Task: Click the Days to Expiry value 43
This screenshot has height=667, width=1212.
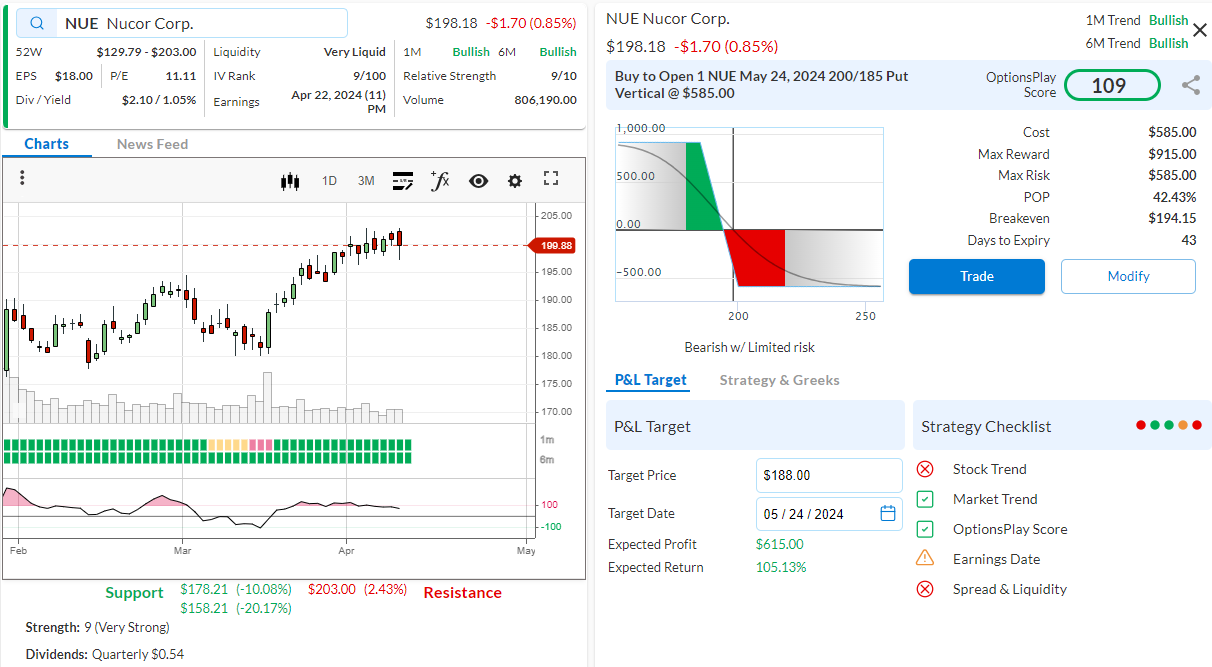Action: [x=1188, y=240]
